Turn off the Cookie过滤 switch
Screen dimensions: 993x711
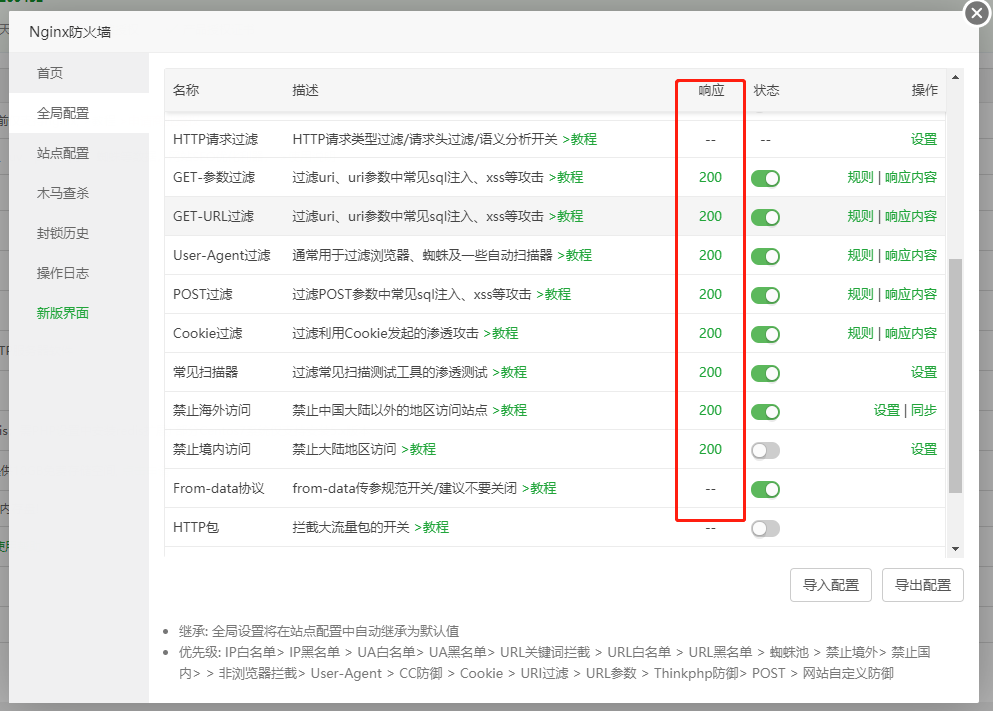click(x=765, y=334)
